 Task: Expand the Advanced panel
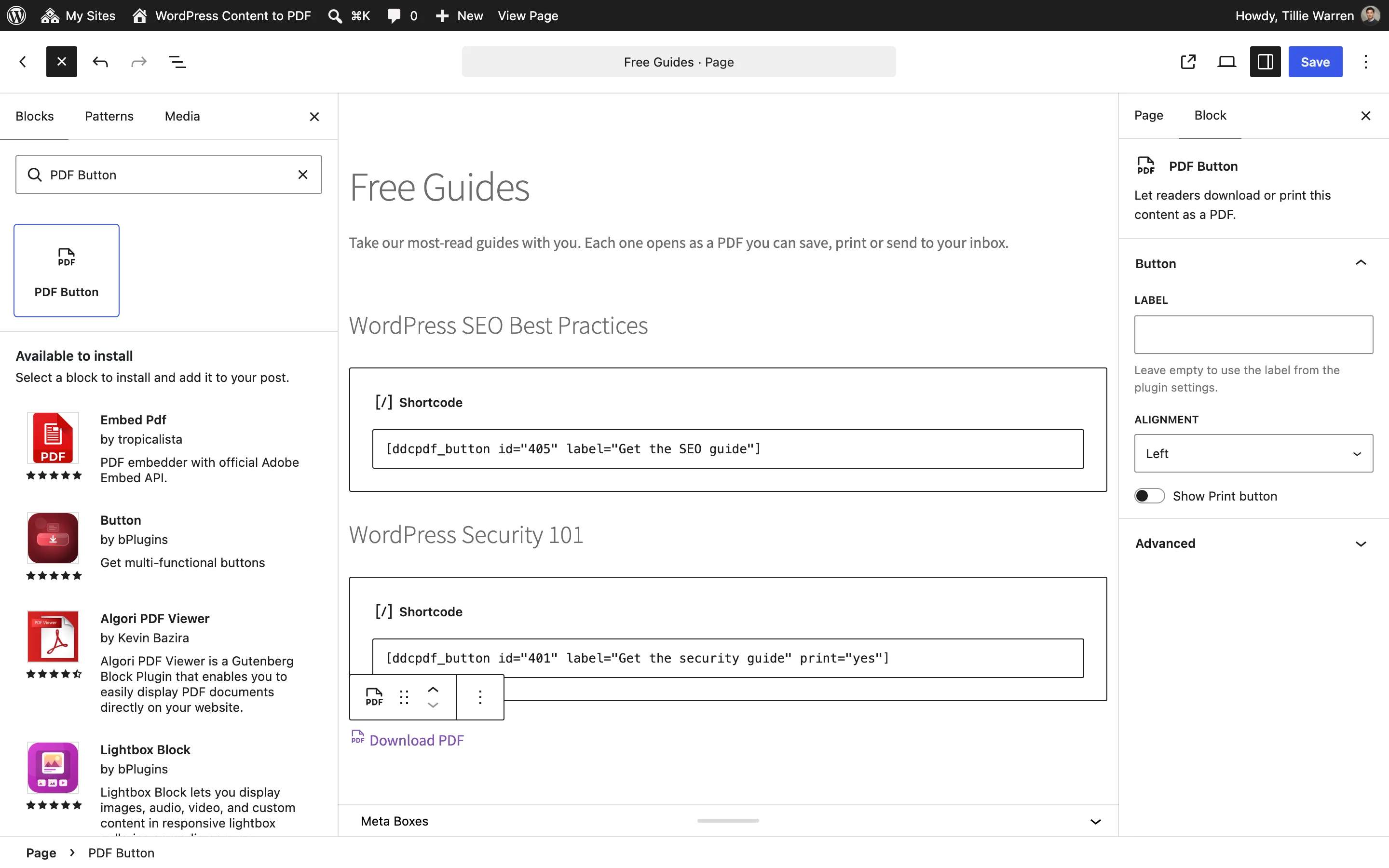click(1253, 543)
